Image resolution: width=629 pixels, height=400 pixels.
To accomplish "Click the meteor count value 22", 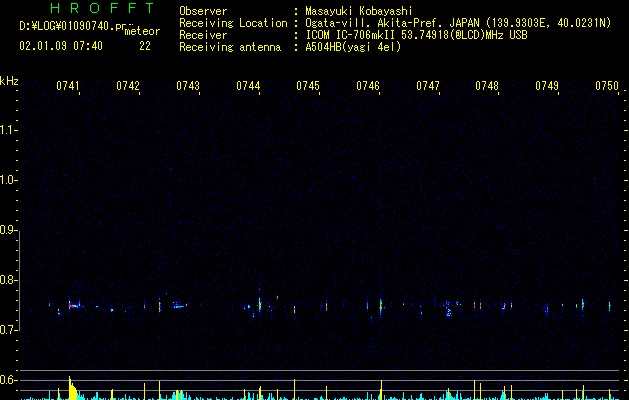I will coord(145,46).
